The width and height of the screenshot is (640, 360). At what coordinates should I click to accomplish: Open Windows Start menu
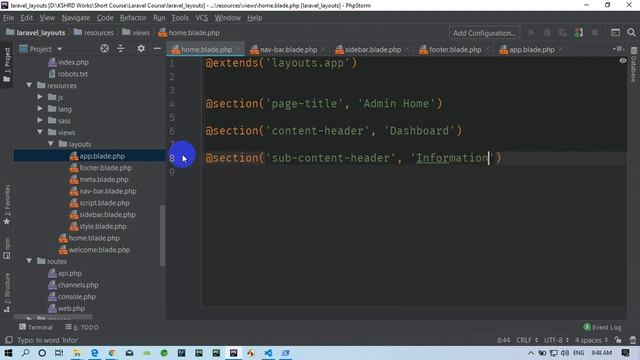click(8, 353)
